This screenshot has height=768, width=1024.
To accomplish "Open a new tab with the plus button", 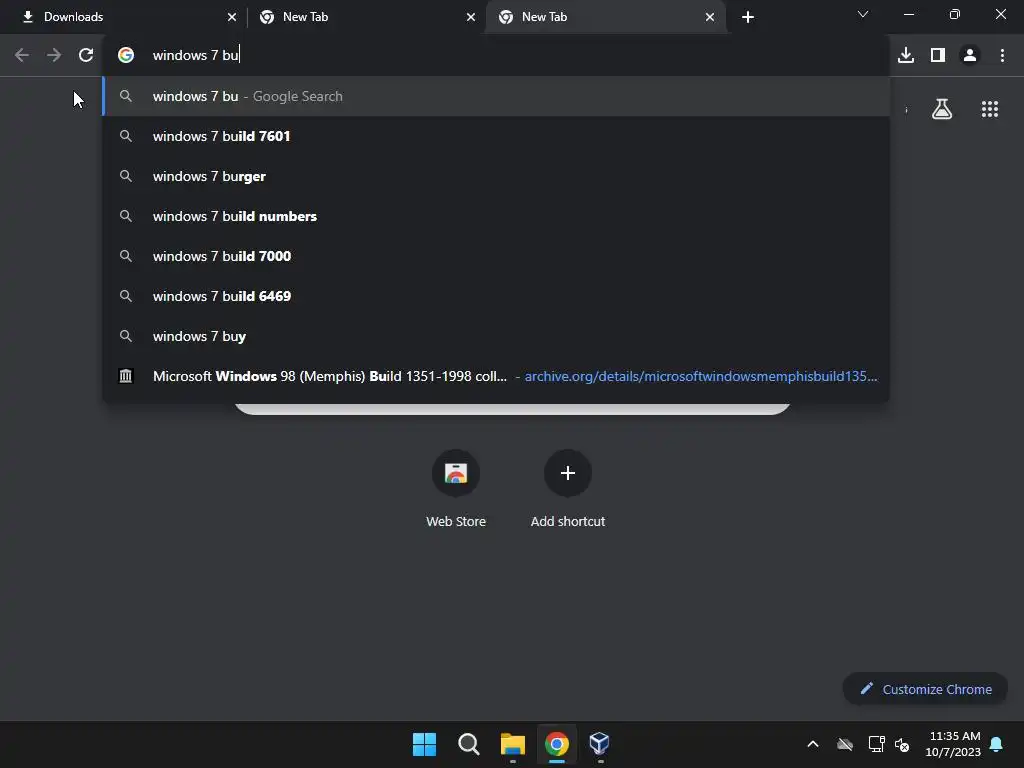I will (x=748, y=17).
